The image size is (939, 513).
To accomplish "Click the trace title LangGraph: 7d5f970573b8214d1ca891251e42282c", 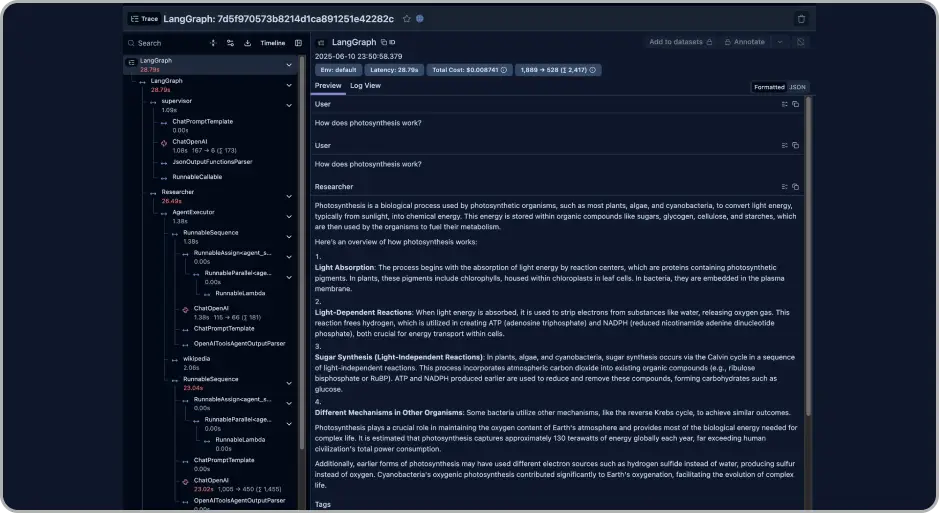I will point(278,19).
